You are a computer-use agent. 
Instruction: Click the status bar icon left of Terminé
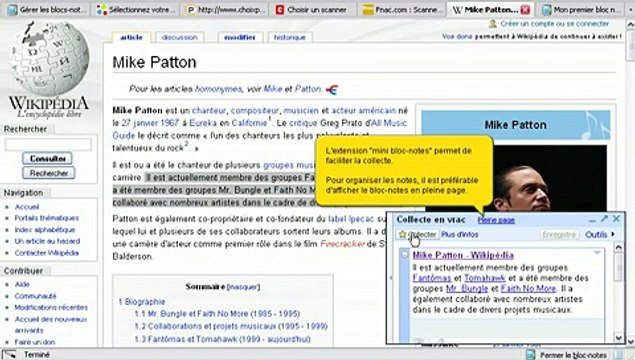[x=9, y=355]
